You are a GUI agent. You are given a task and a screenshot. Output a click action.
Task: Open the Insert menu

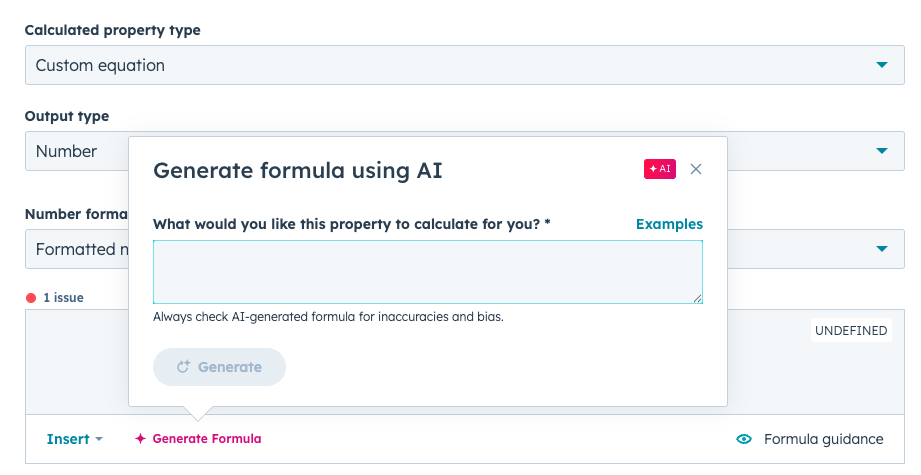(68, 439)
